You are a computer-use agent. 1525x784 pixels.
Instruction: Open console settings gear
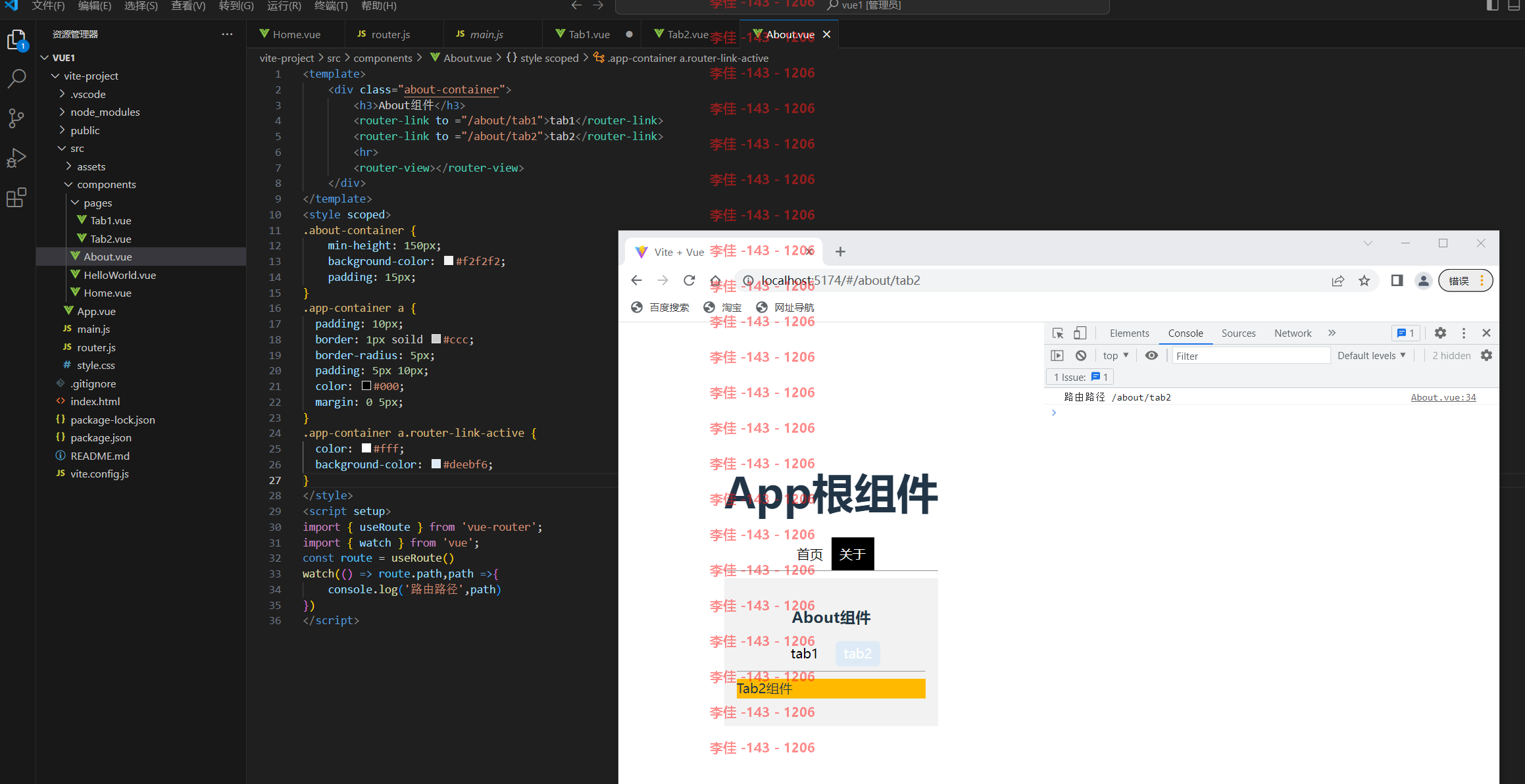pos(1486,356)
